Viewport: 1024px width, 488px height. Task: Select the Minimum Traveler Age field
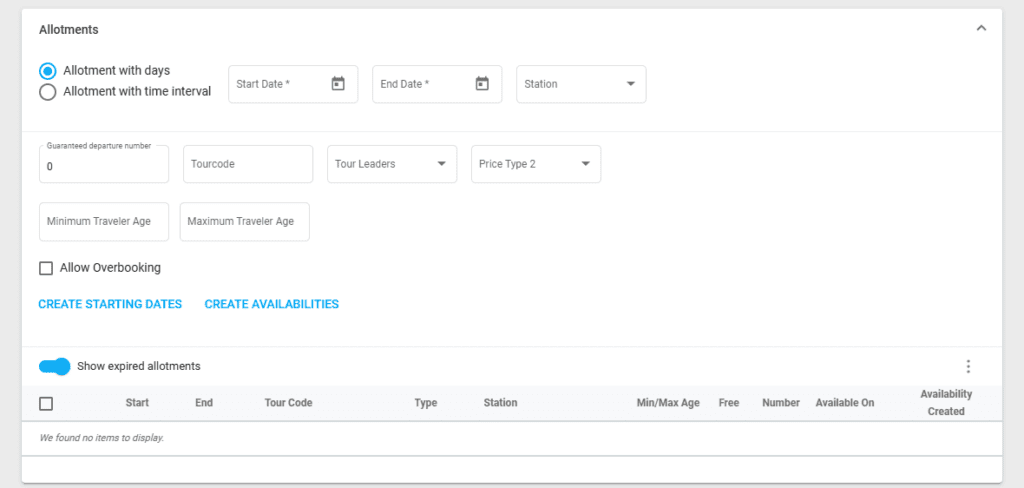[104, 222]
